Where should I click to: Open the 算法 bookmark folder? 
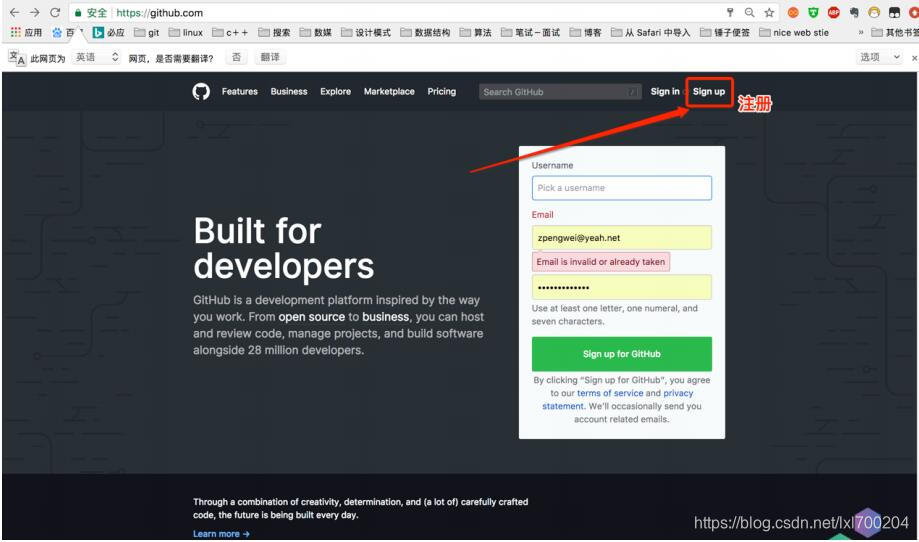coord(476,32)
